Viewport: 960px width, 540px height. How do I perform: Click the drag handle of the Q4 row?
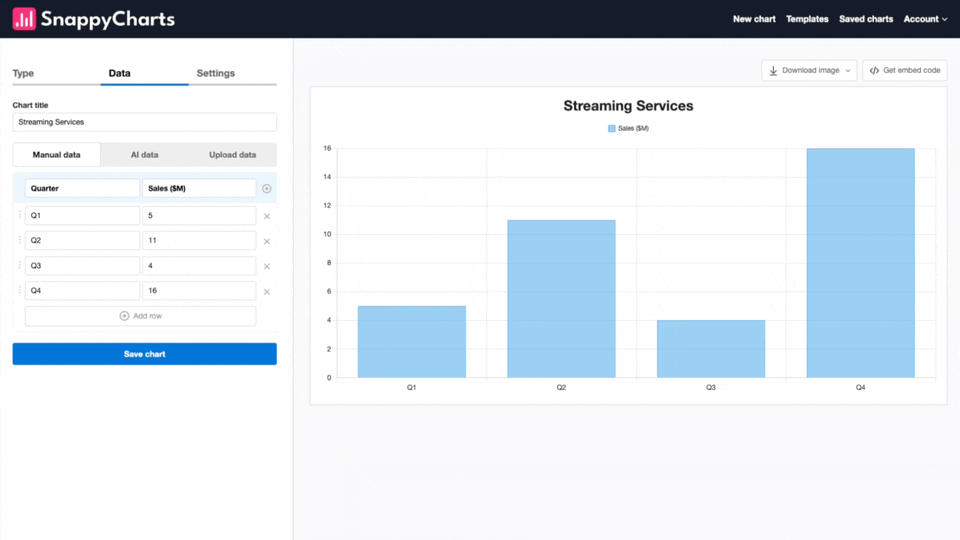19,290
